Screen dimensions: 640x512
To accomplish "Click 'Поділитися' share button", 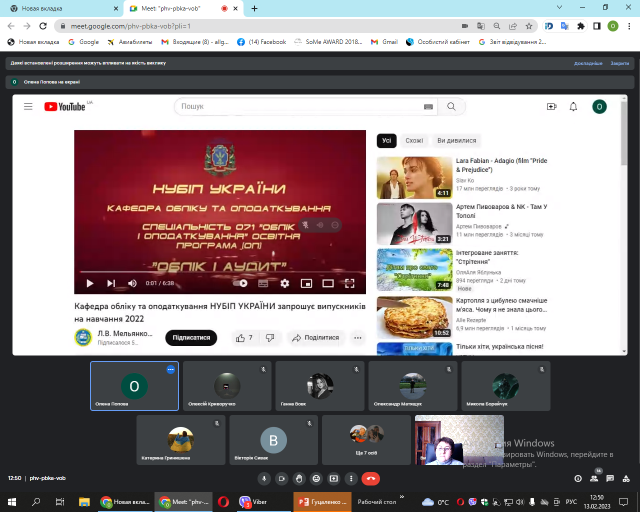I will coord(316,338).
